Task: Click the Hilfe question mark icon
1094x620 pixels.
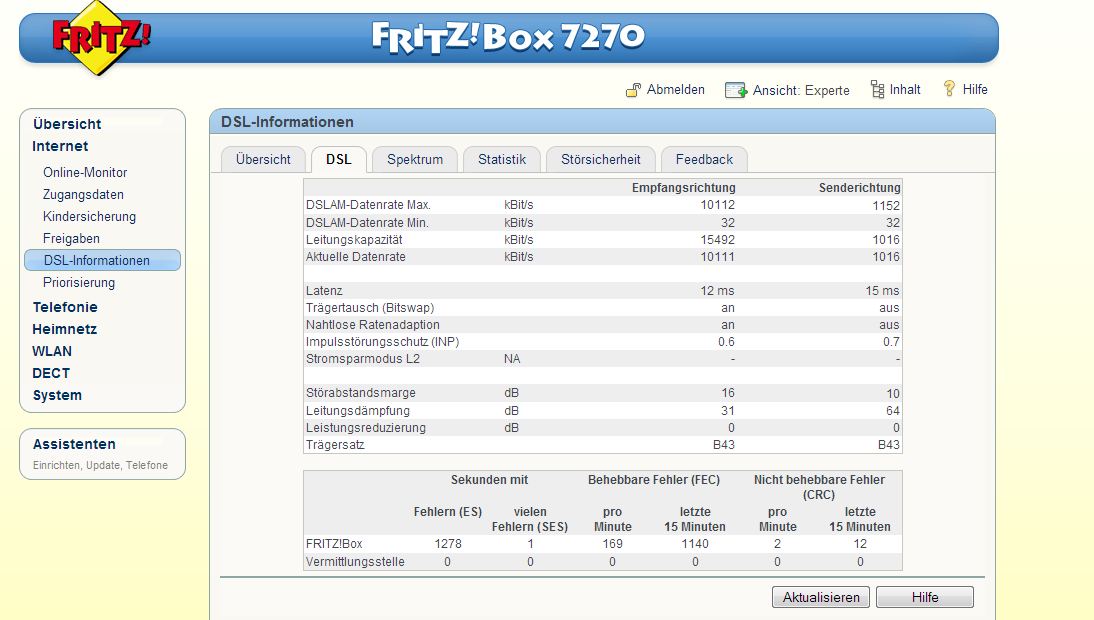Action: click(x=949, y=89)
